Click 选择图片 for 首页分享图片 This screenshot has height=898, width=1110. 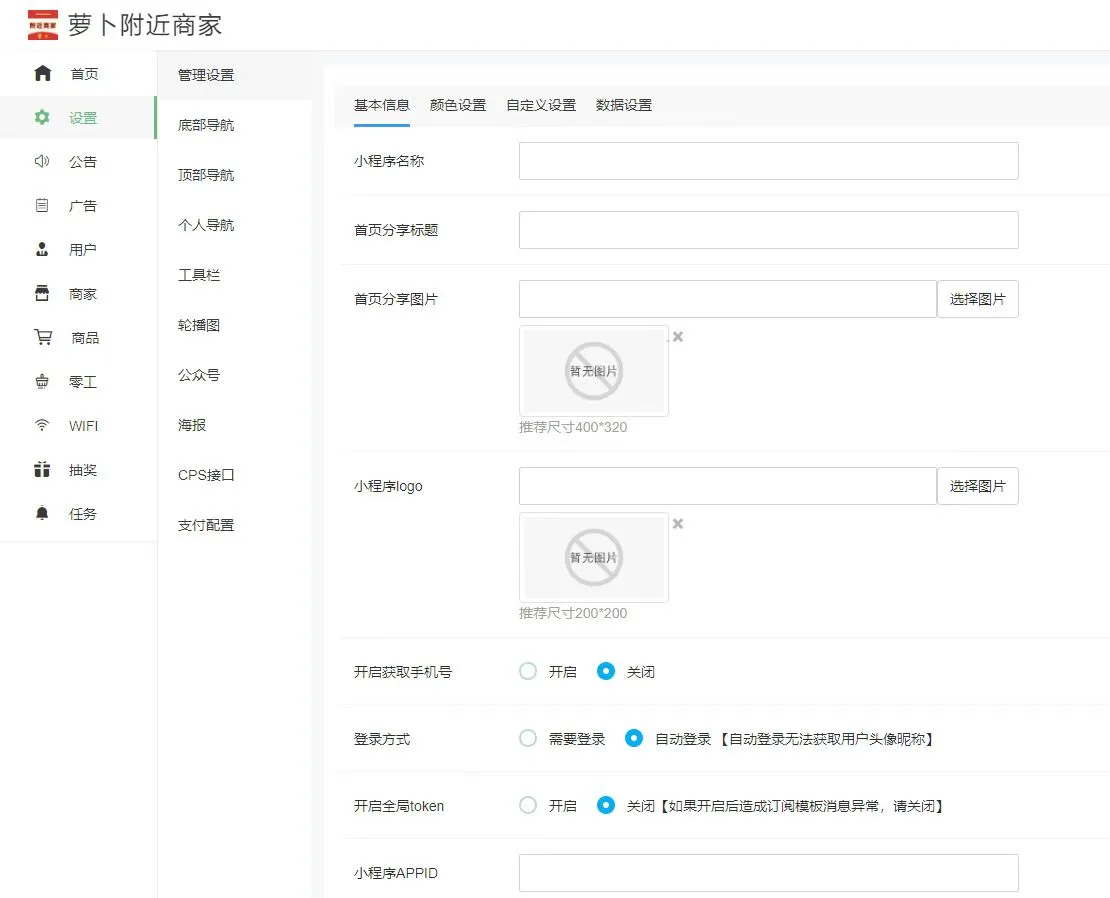[x=977, y=298]
